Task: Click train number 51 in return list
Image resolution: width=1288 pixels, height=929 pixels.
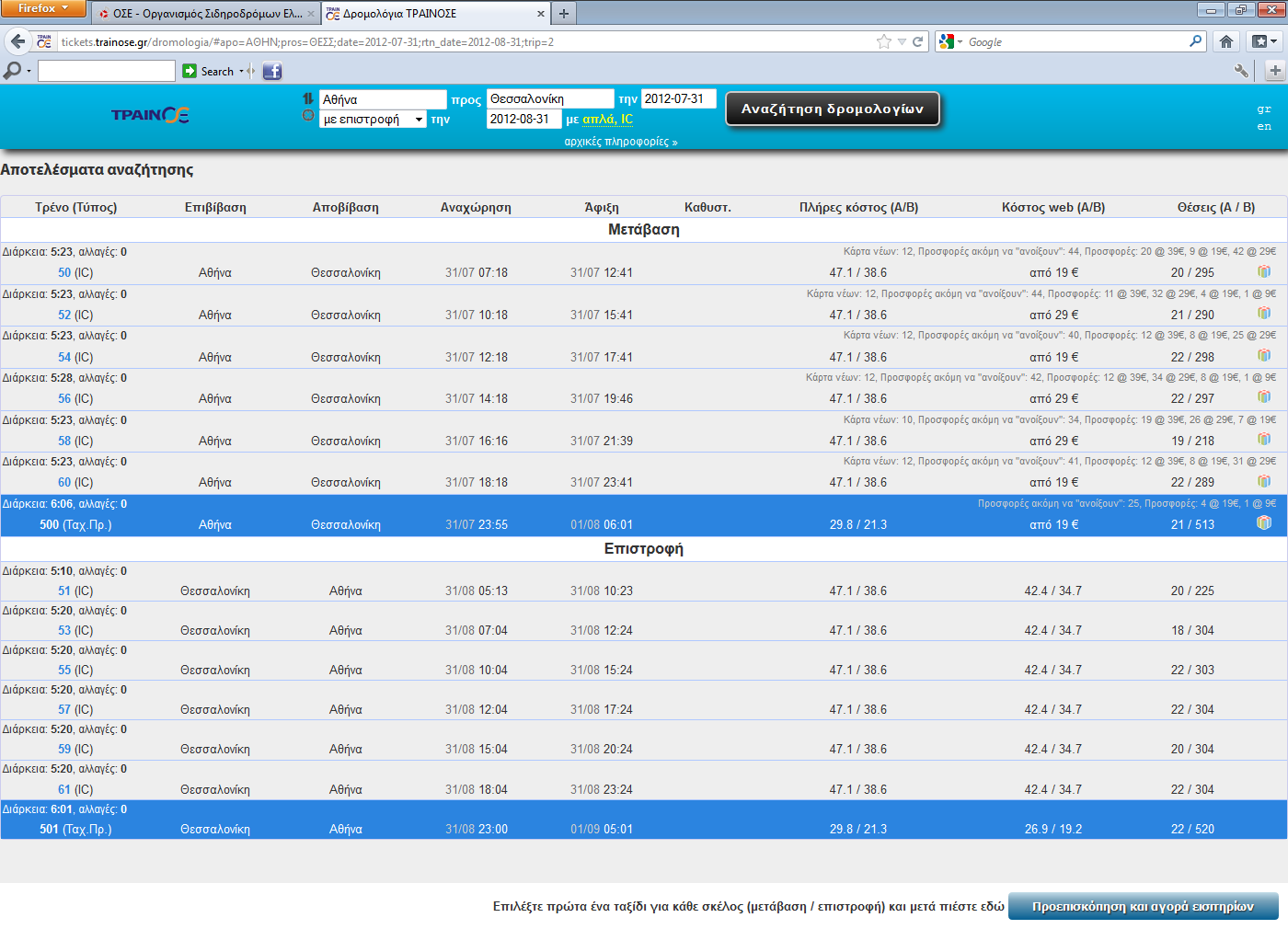Action: (64, 591)
